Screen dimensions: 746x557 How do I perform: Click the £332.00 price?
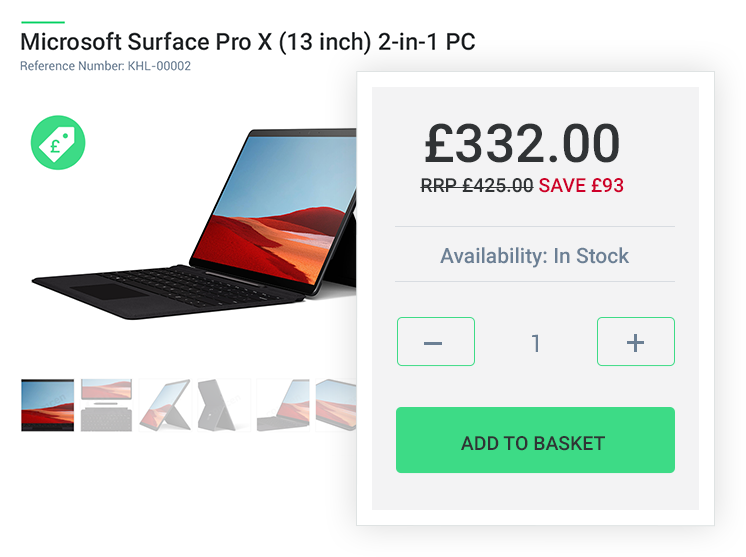pyautogui.click(x=522, y=143)
